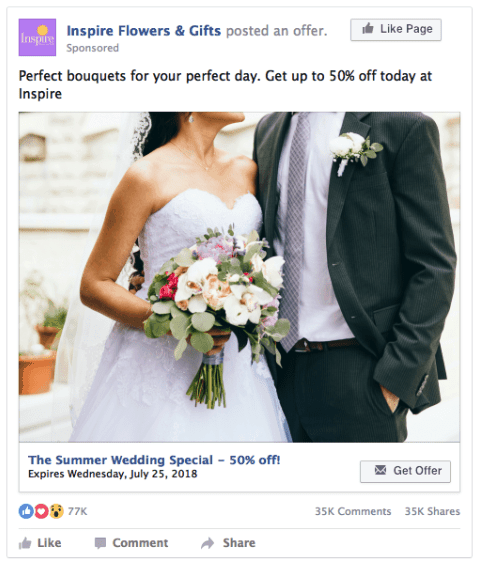Click the Wow face reaction icon

click(x=57, y=511)
